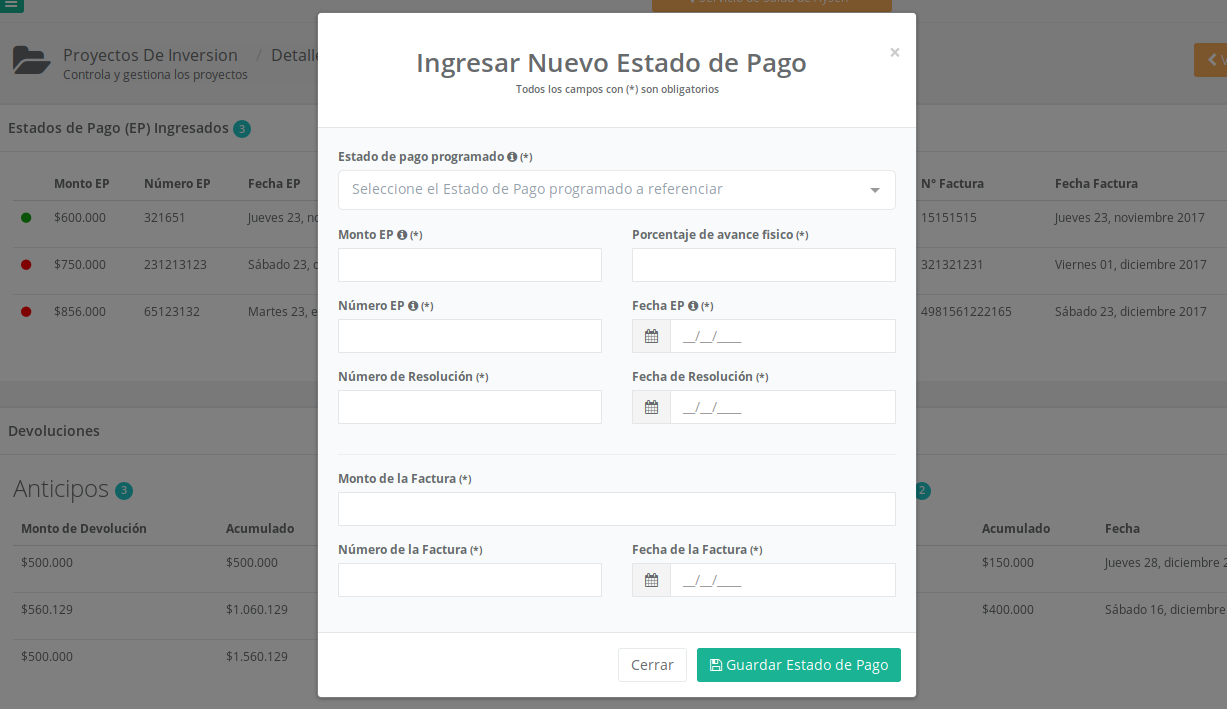This screenshot has height=709, width=1227.
Task: Click calendar icon for Fecha de la Factura
Action: pyautogui.click(x=651, y=581)
